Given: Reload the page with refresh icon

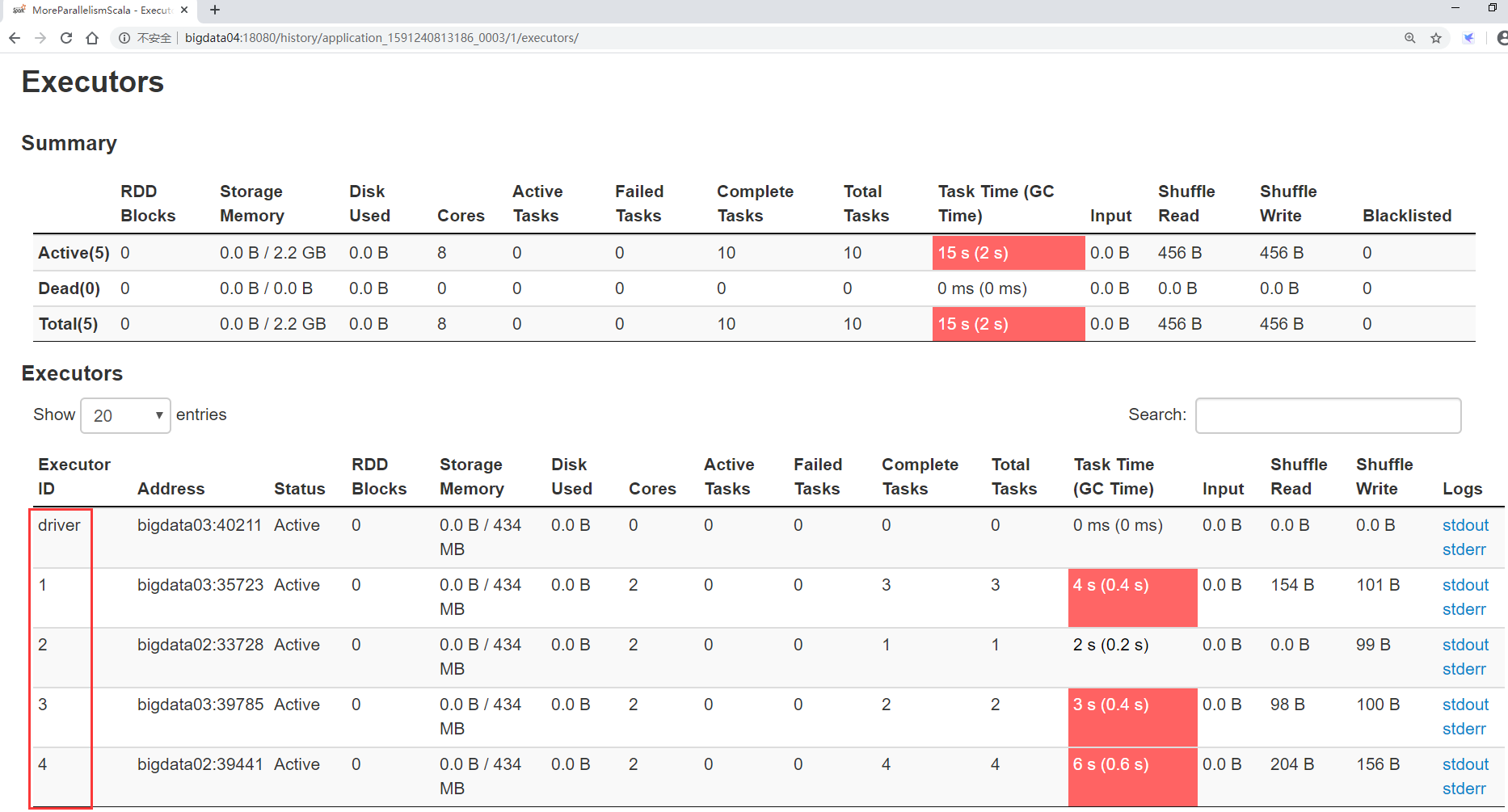Looking at the screenshot, I should [66, 38].
